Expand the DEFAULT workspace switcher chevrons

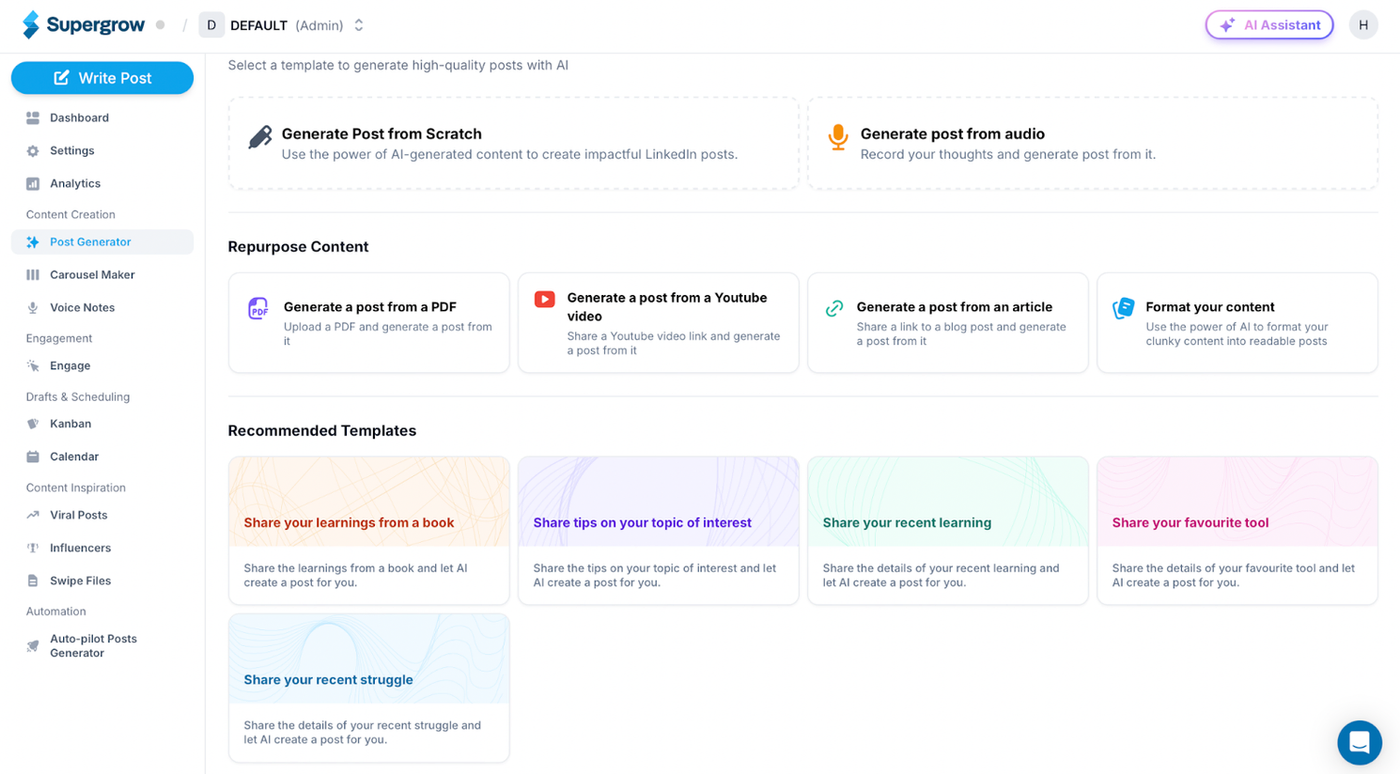(x=359, y=25)
